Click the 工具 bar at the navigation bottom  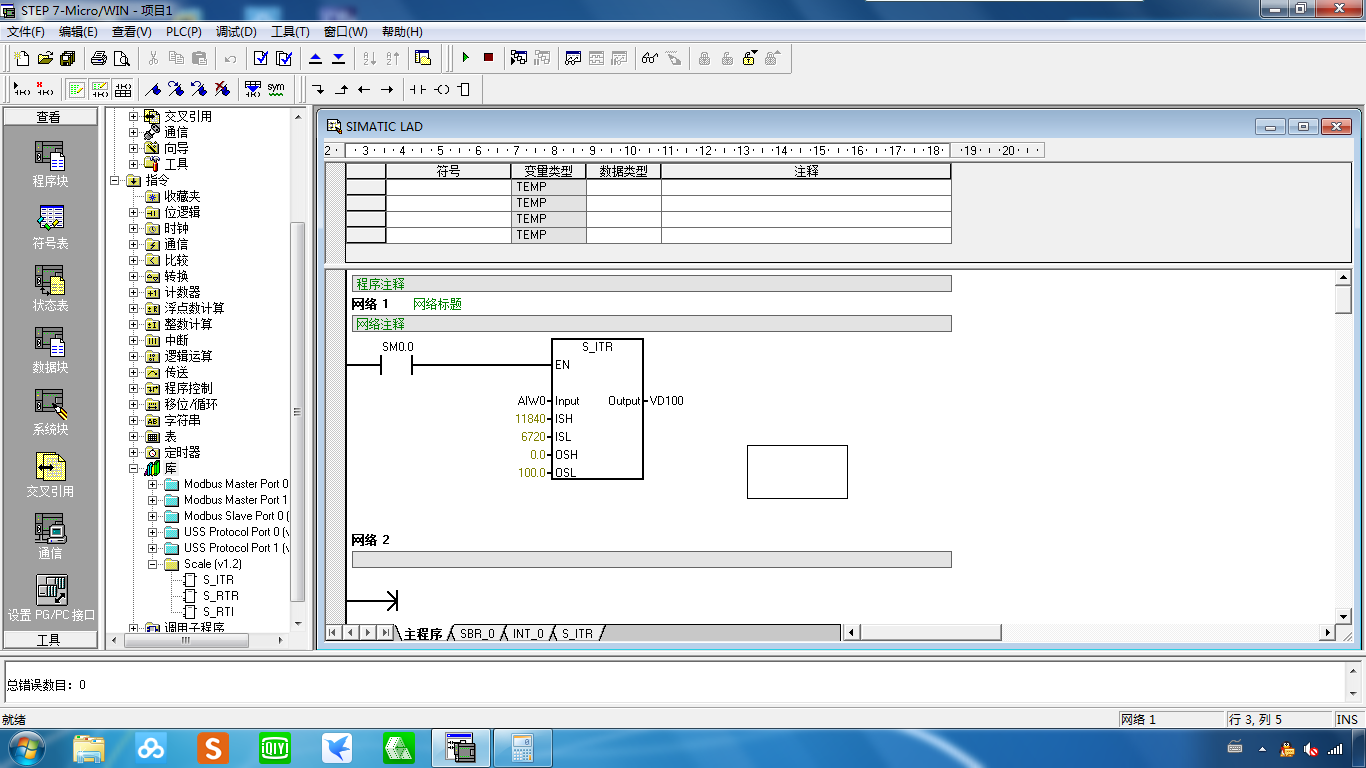click(x=50, y=640)
